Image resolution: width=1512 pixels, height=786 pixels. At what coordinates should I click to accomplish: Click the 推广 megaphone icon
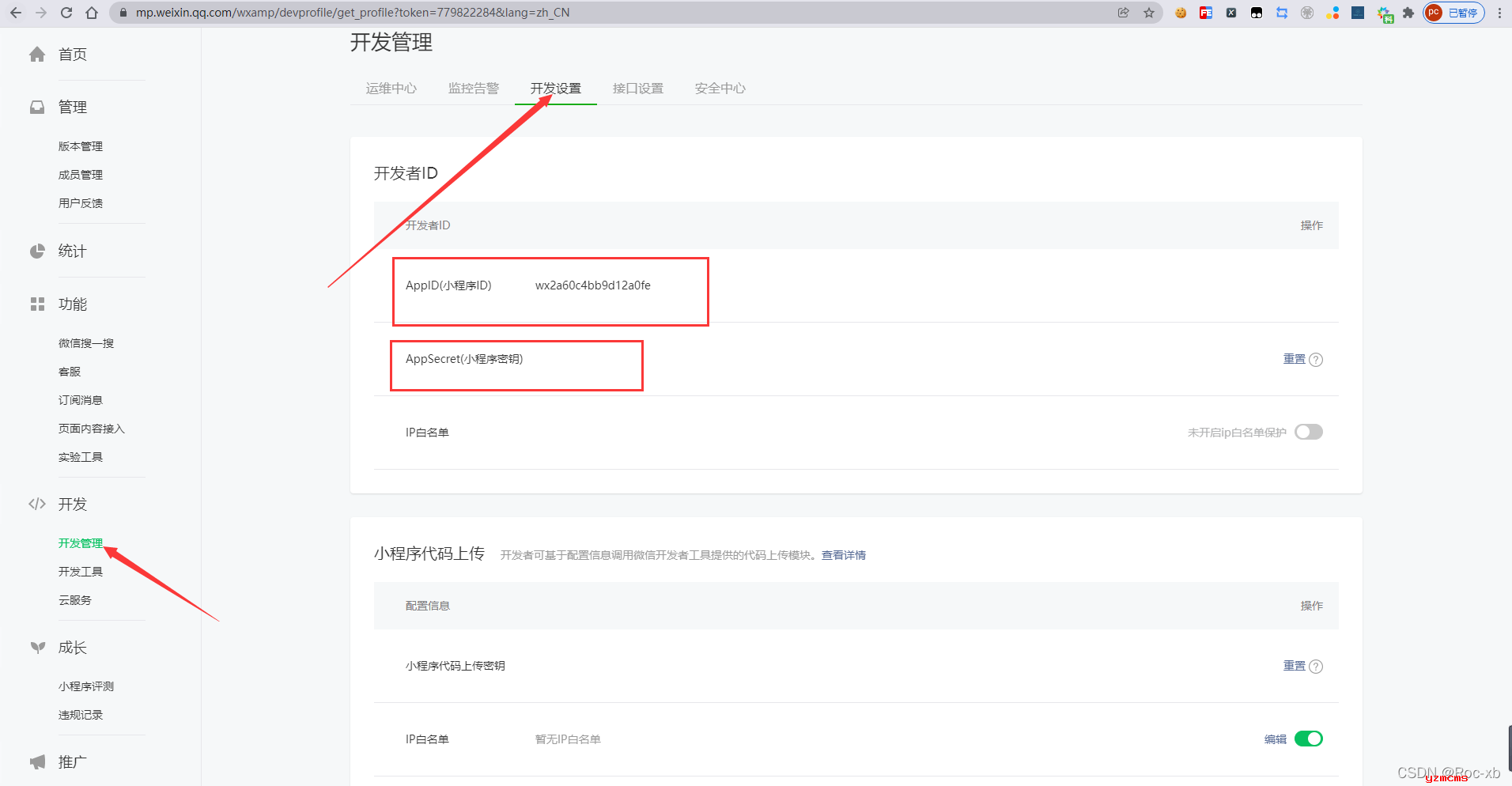click(37, 761)
